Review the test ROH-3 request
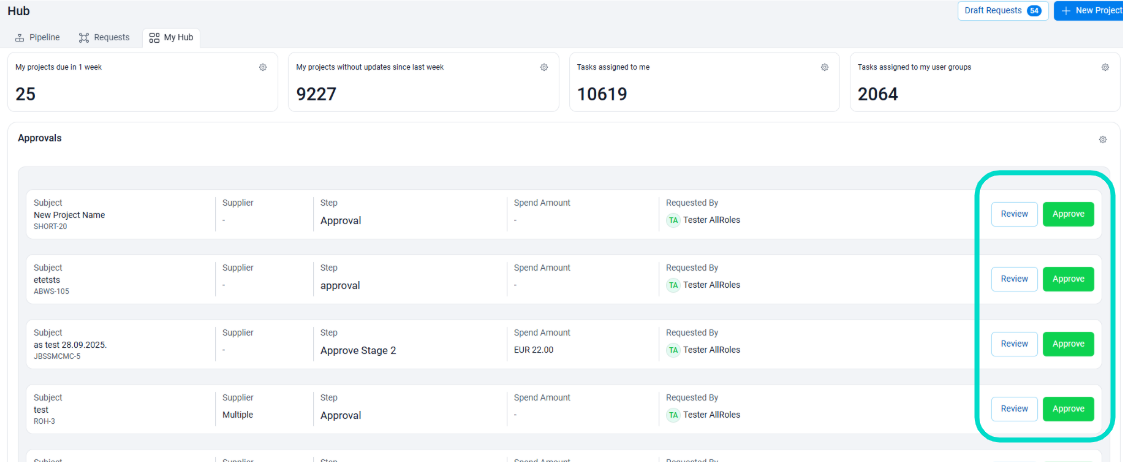The image size is (1123, 462). pos(1014,409)
